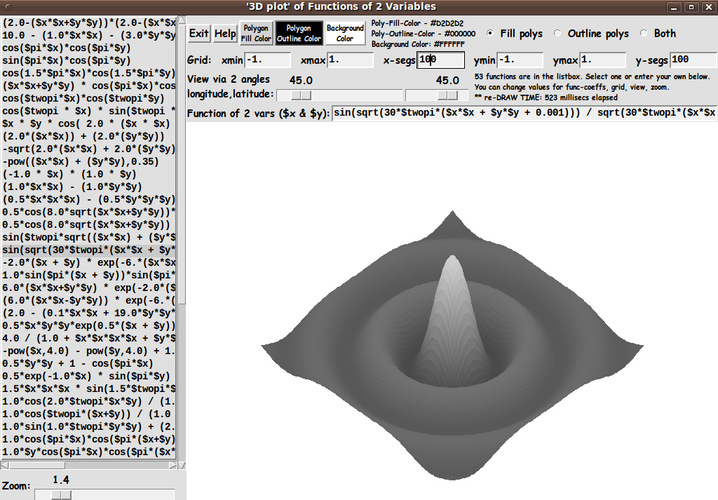The width and height of the screenshot is (718, 500).
Task: Click the horizontal scrollbar left arrow
Action: 5,465
